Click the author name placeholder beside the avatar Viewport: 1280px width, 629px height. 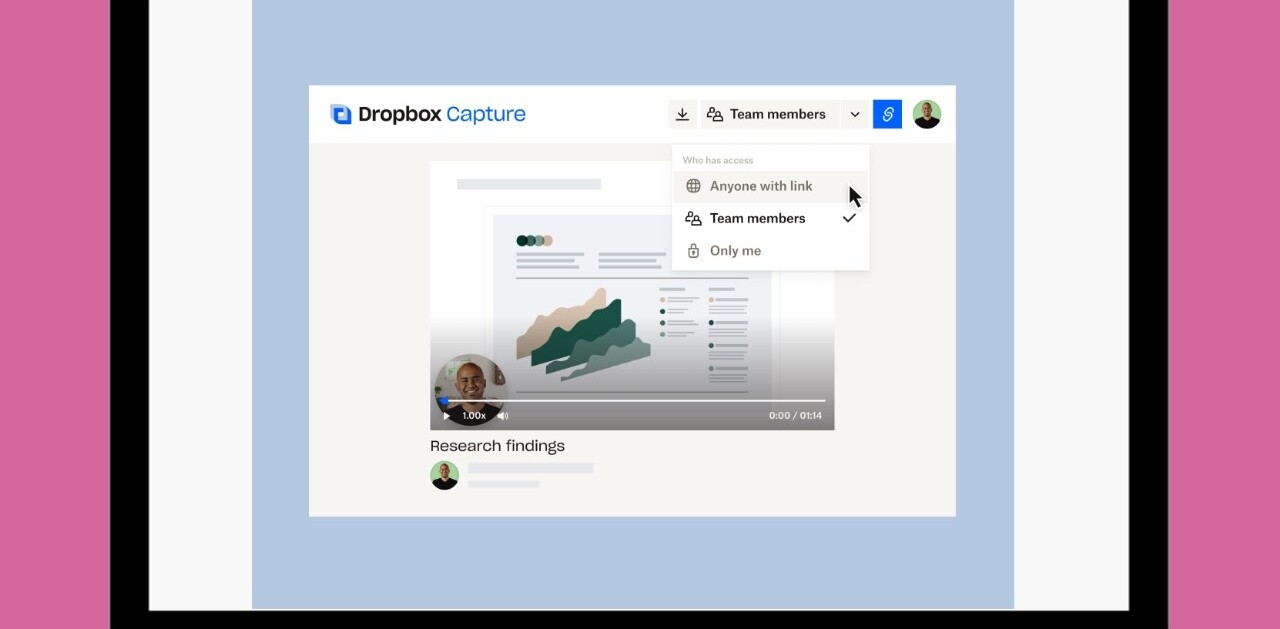pyautogui.click(x=530, y=468)
